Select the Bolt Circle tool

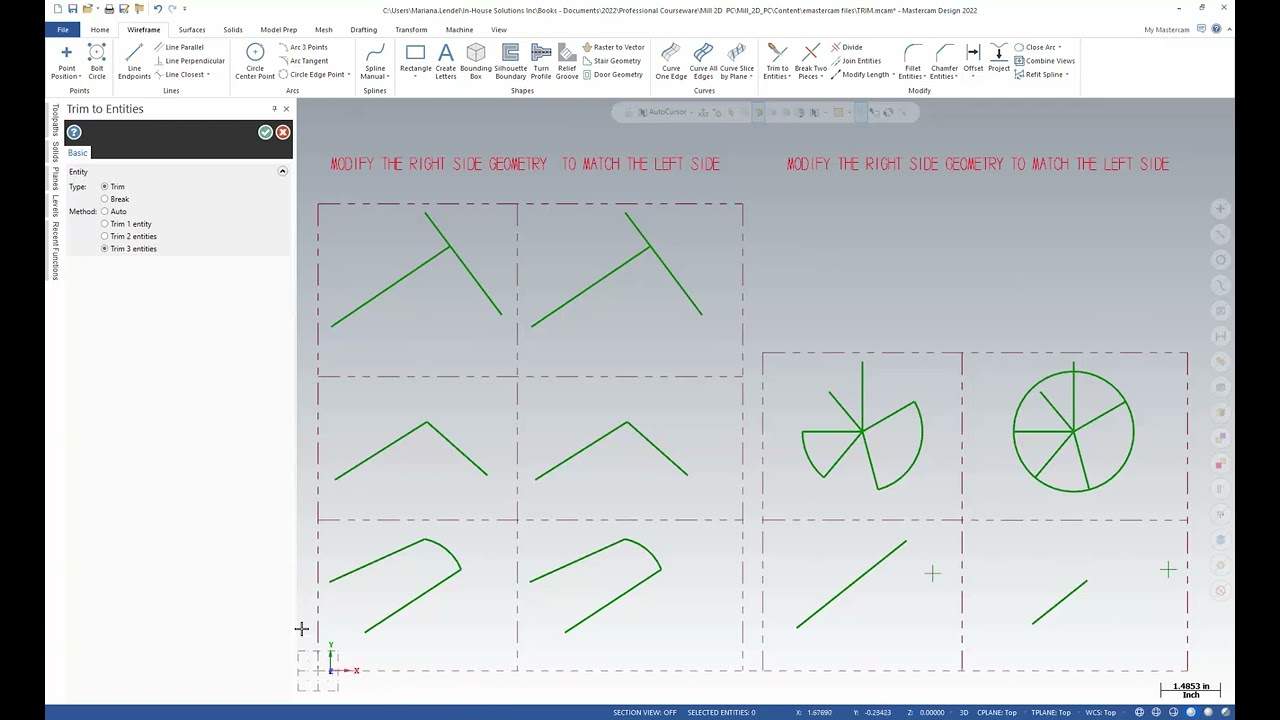tap(97, 62)
